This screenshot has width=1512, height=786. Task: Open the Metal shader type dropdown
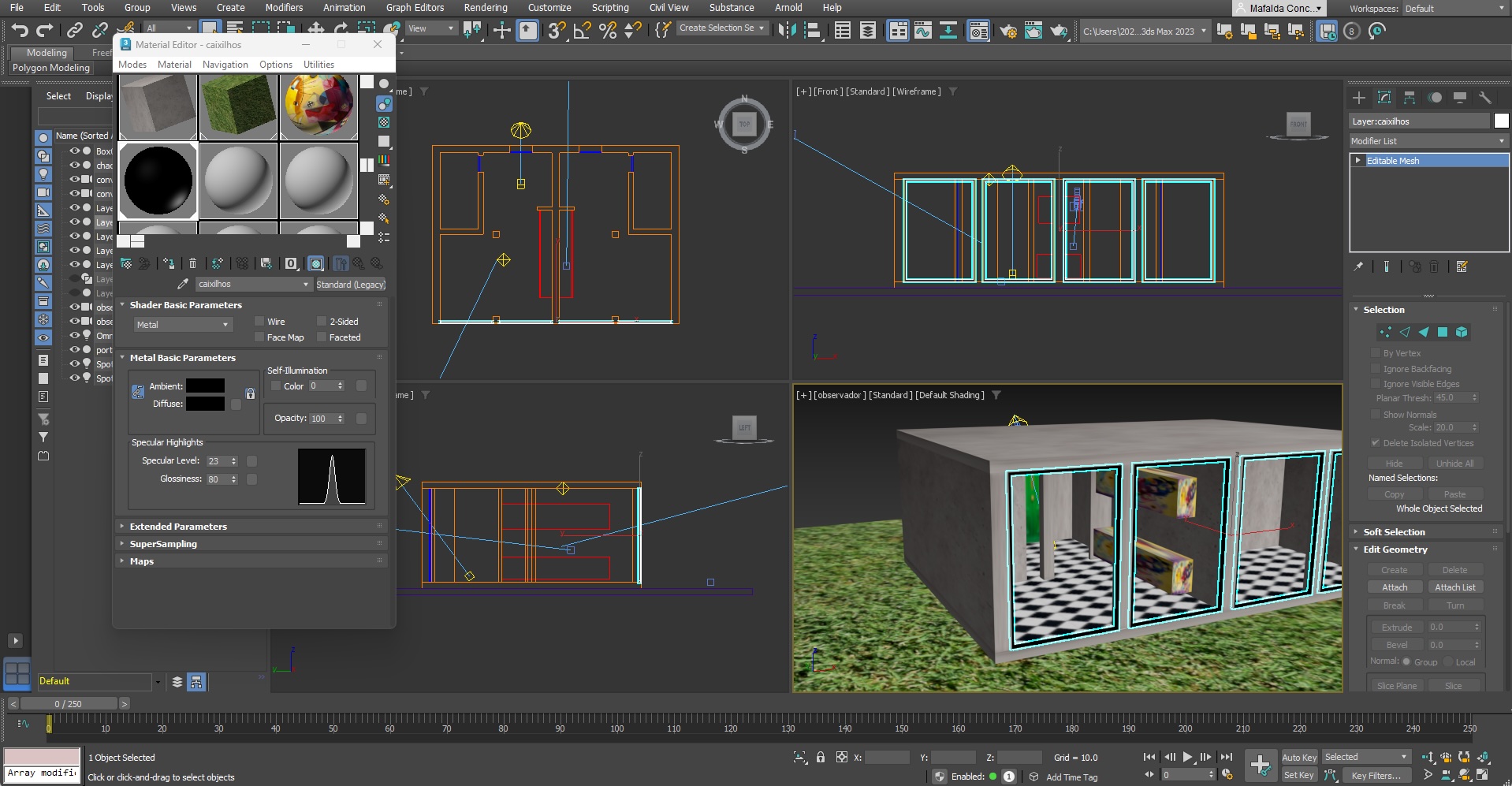tap(182, 325)
